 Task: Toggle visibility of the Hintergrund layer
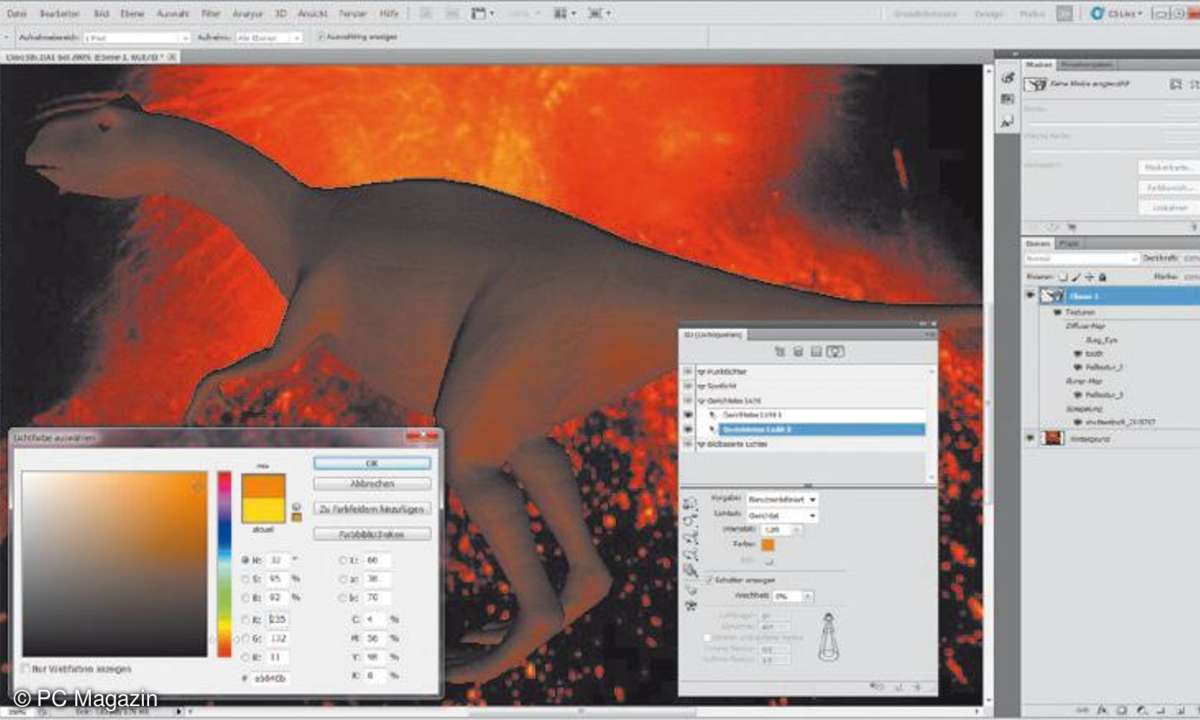point(1029,438)
